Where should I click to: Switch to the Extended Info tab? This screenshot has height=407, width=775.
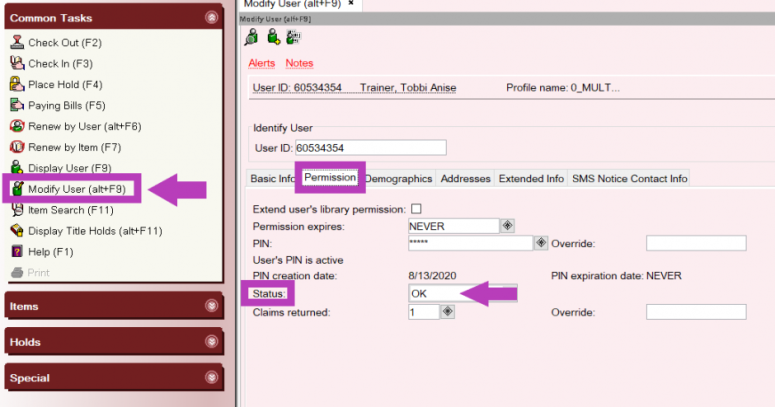coord(531,179)
